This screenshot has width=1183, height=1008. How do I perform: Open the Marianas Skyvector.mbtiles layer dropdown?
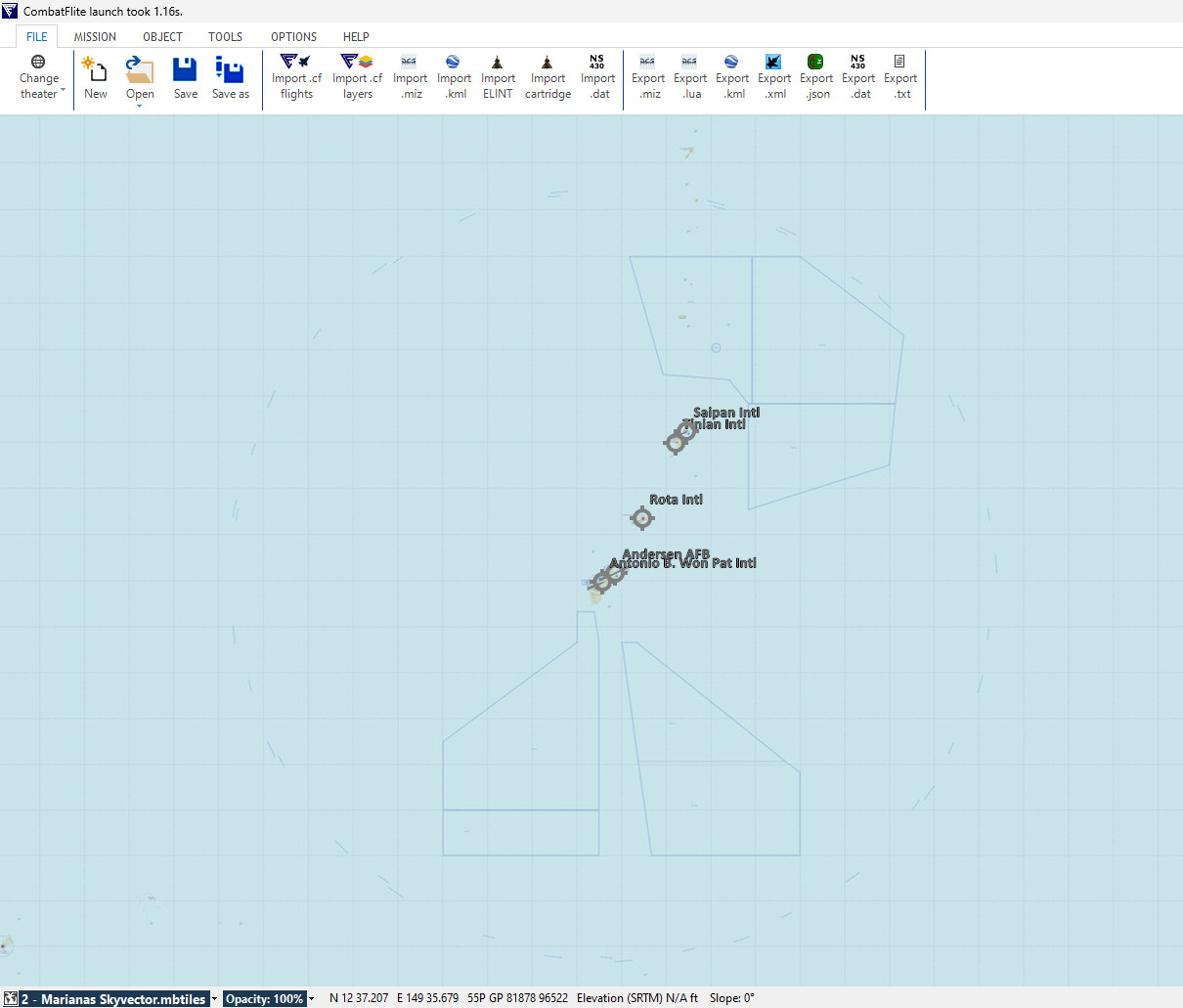(x=214, y=999)
